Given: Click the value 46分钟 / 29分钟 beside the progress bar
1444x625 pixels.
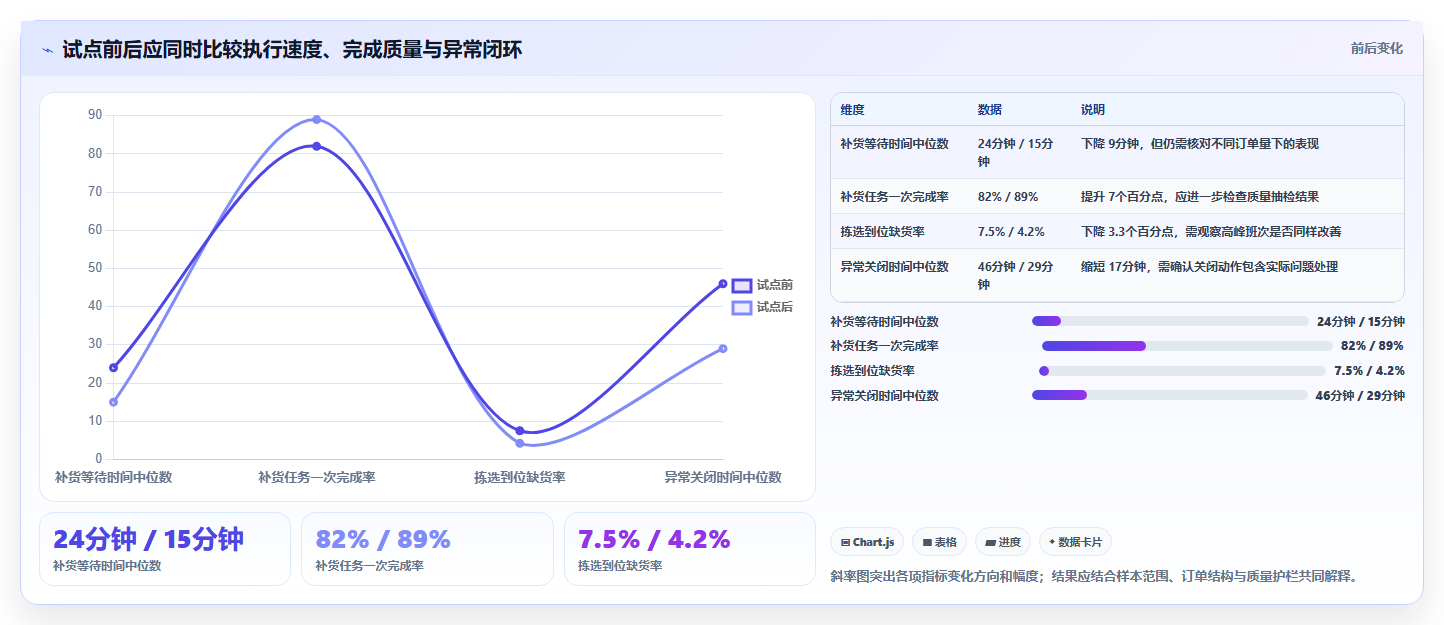Looking at the screenshot, I should (x=1360, y=396).
